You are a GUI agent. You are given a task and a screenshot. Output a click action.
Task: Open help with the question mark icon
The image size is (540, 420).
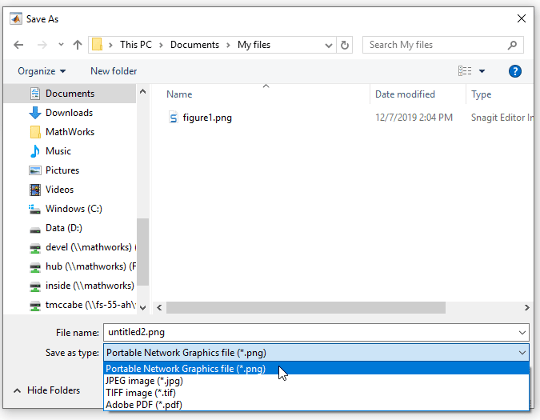(515, 71)
